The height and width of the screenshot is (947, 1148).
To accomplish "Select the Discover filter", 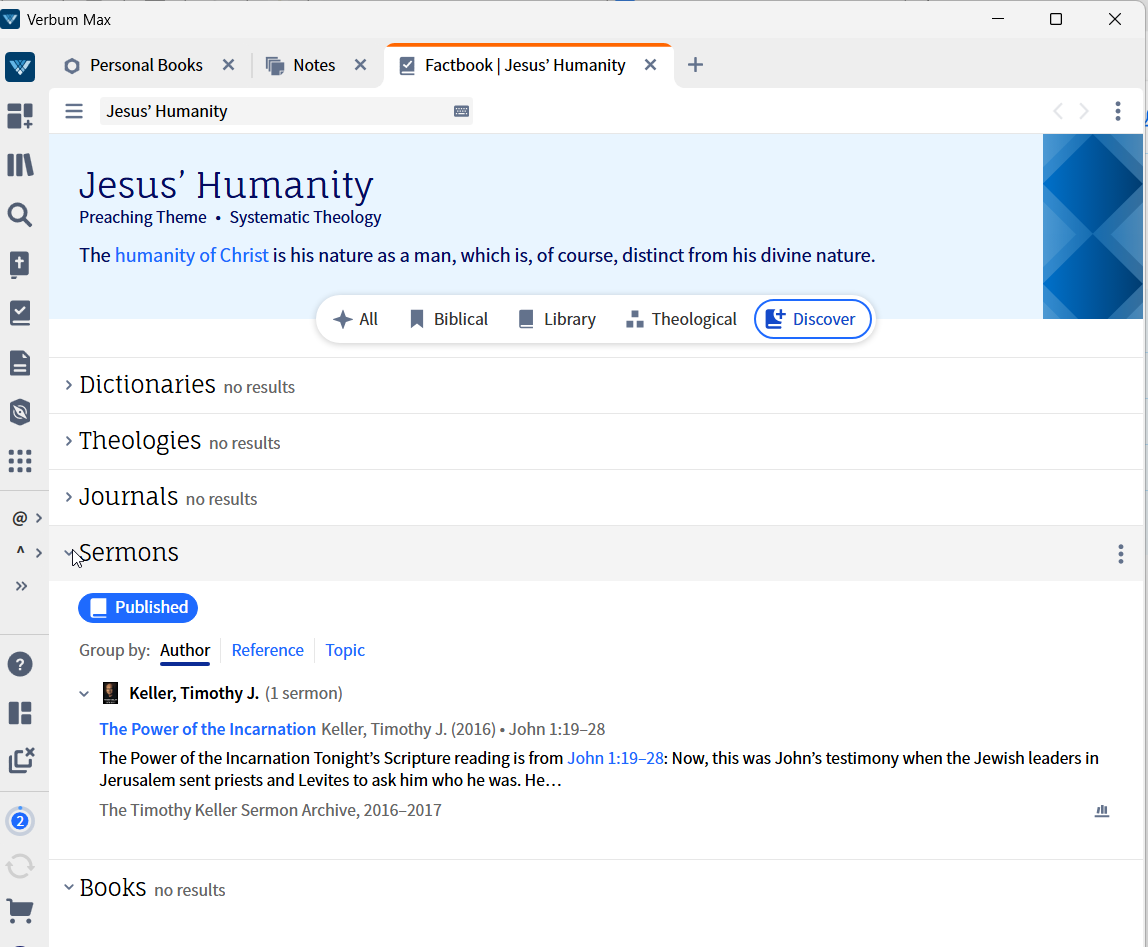I will coord(813,319).
